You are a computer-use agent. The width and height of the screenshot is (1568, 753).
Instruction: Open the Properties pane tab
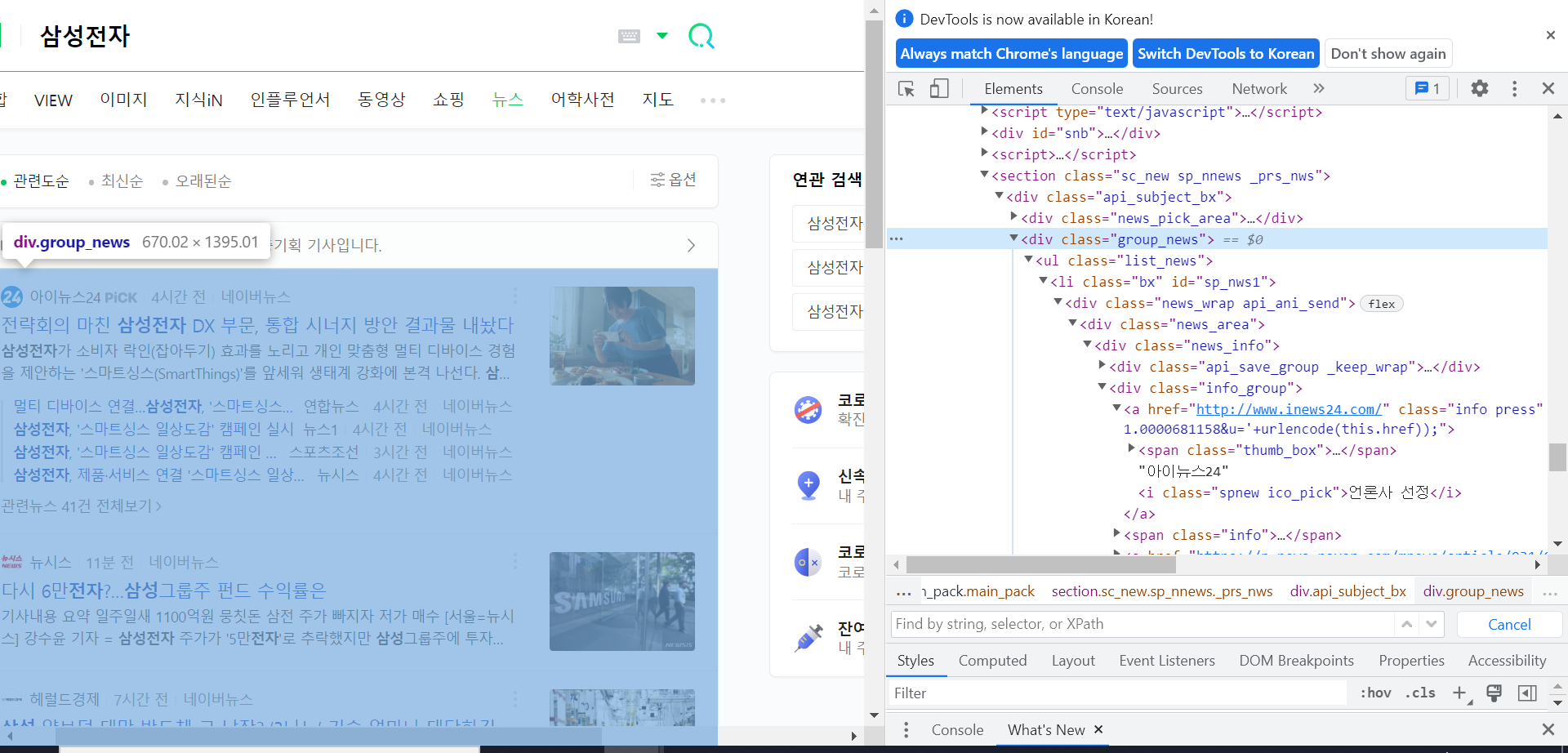coord(1411,661)
